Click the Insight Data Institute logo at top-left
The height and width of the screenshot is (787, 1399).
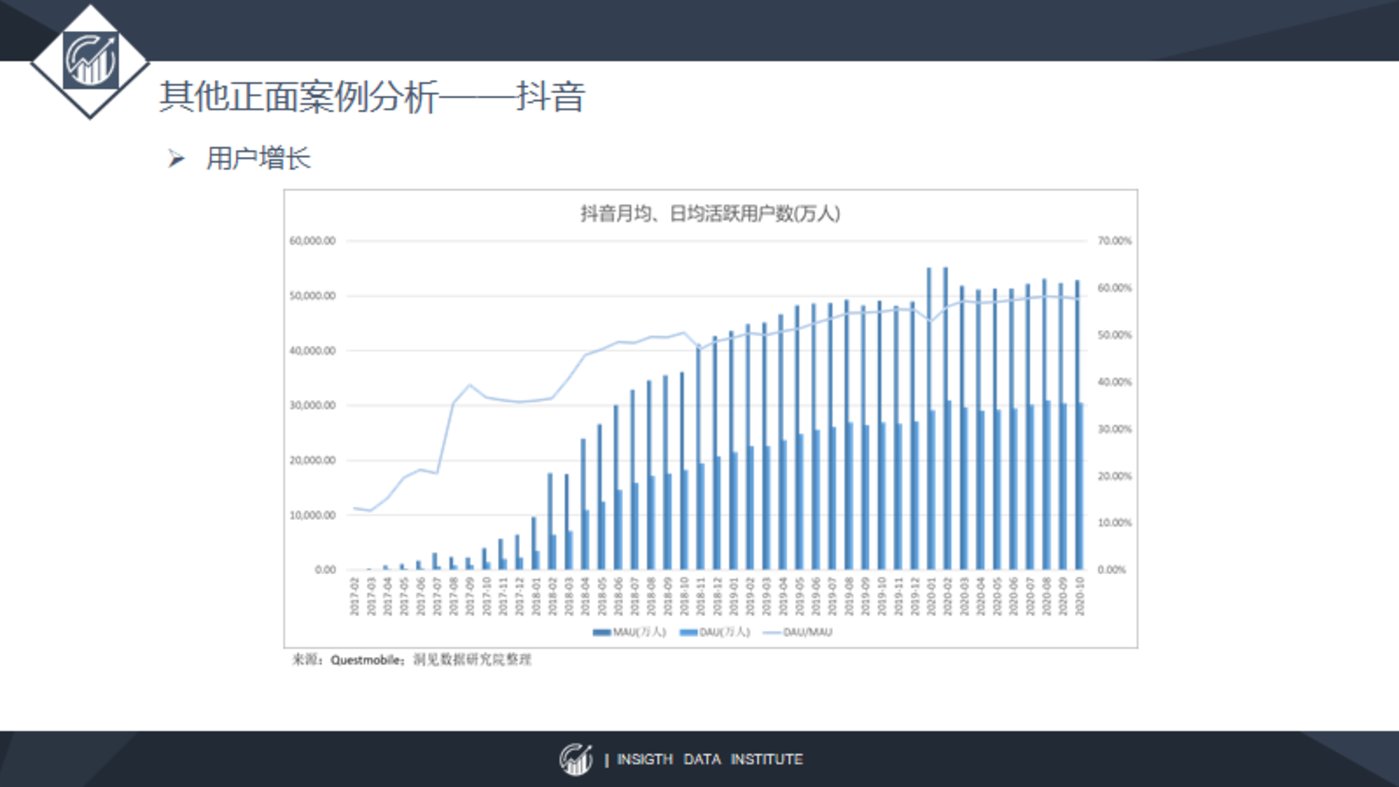(91, 60)
